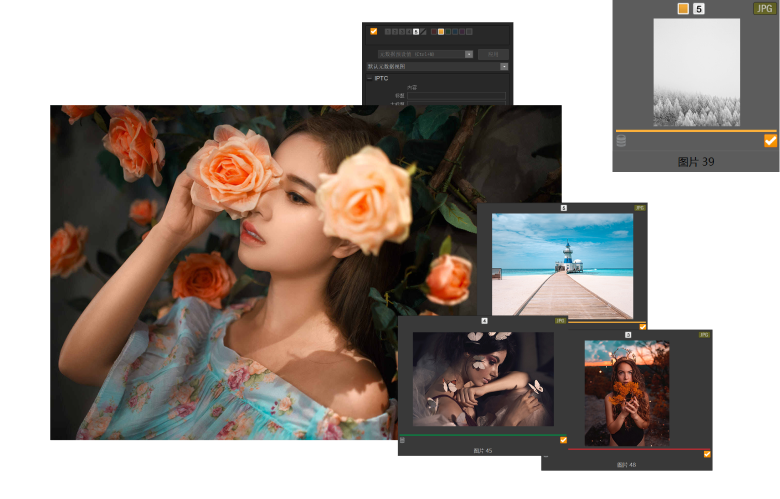Image resolution: width=780 pixels, height=499 pixels.
Task: Click the 图片 48 caption label
Action: coord(626,464)
